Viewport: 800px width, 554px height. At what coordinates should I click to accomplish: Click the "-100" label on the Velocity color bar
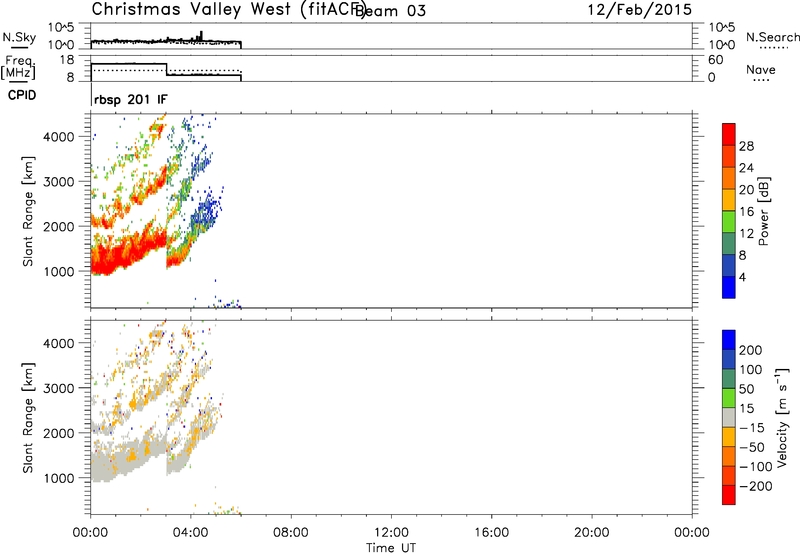pyautogui.click(x=756, y=466)
